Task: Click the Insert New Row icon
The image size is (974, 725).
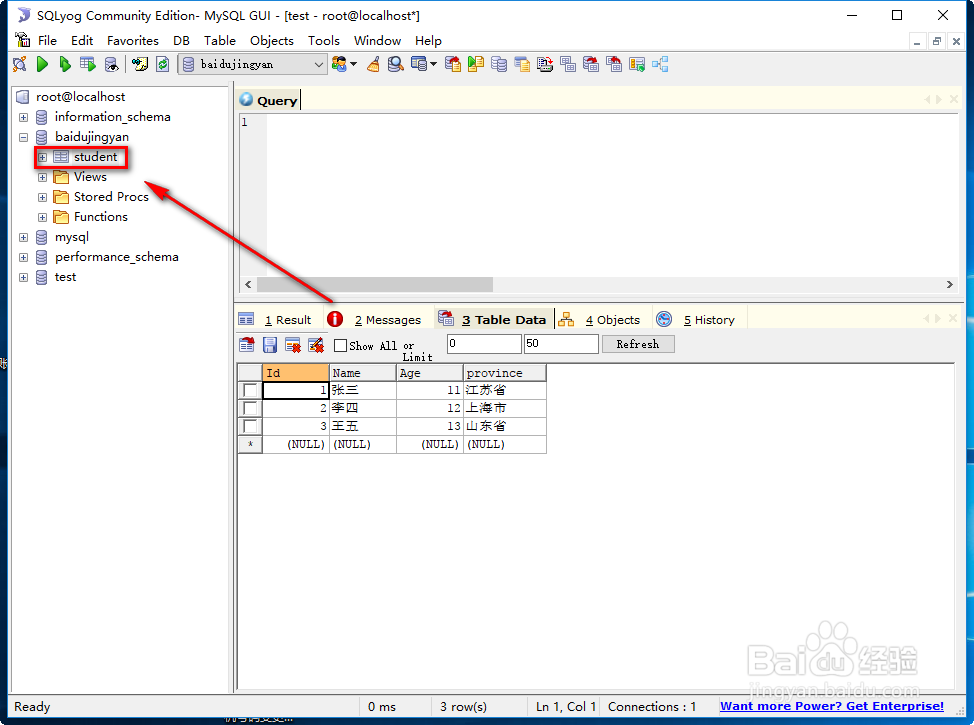Action: pos(247,345)
